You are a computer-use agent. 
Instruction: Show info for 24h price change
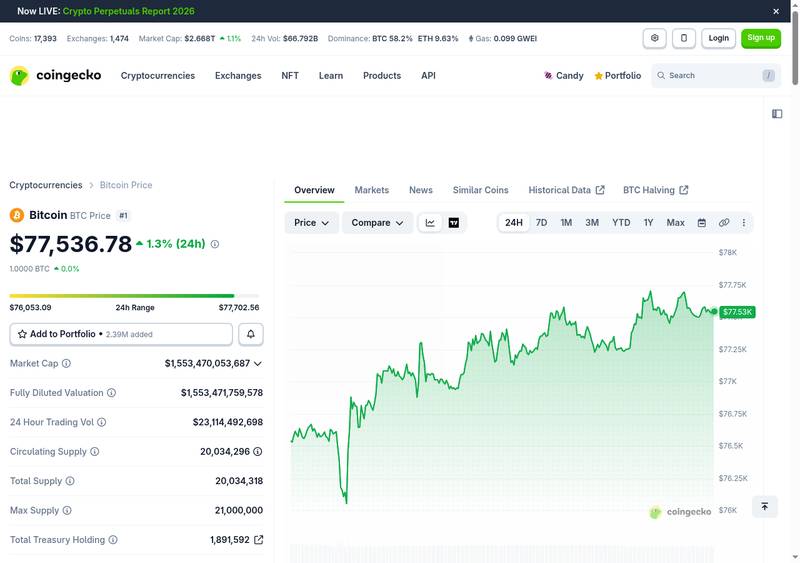(x=215, y=244)
